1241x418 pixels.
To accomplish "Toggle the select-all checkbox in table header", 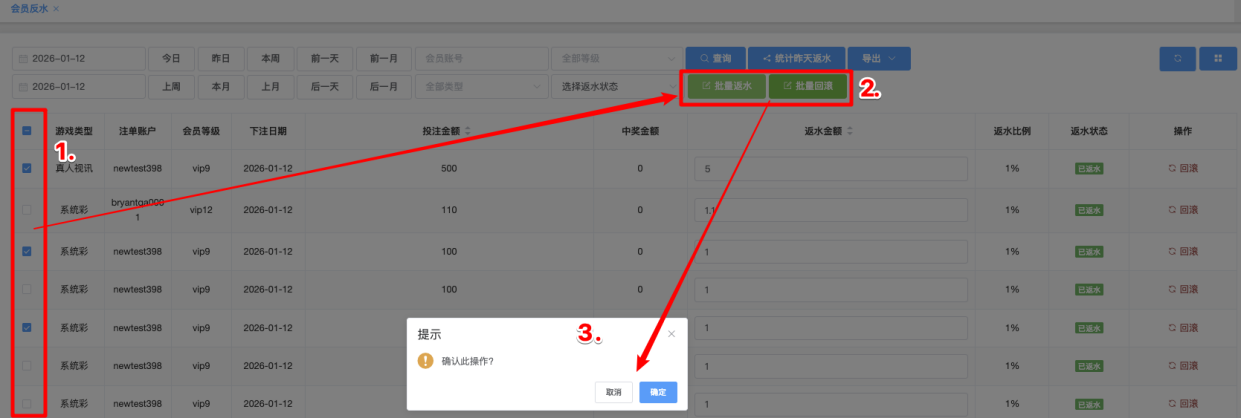I will pyautogui.click(x=27, y=131).
